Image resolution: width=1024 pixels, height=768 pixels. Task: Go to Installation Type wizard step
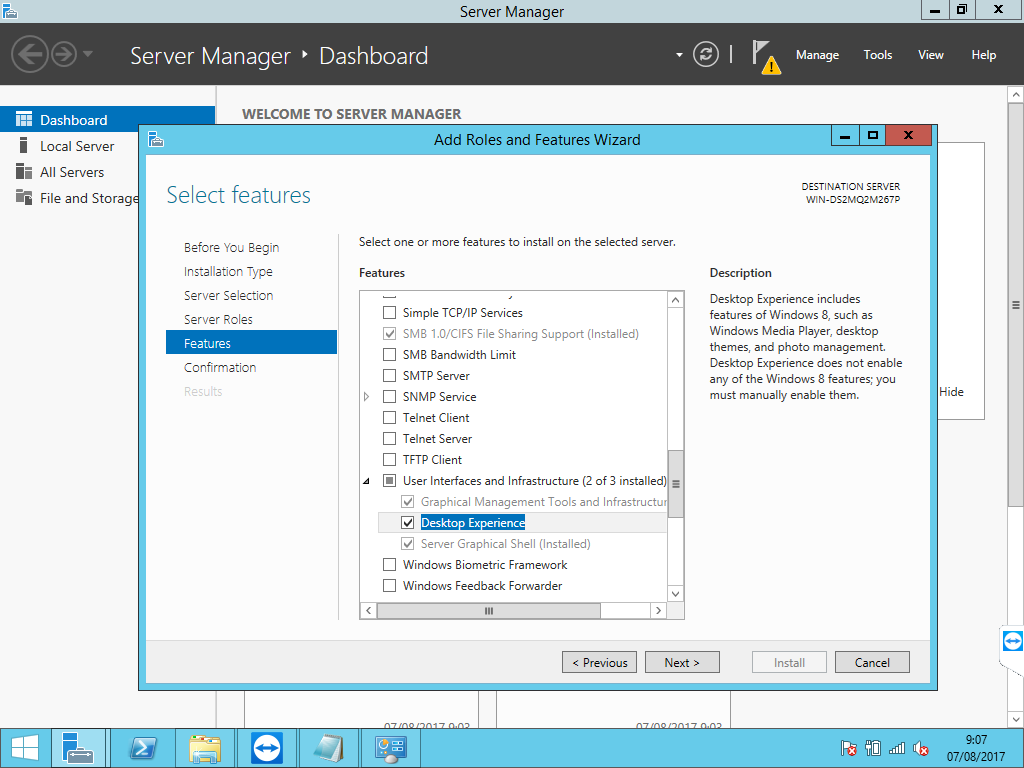tap(228, 272)
